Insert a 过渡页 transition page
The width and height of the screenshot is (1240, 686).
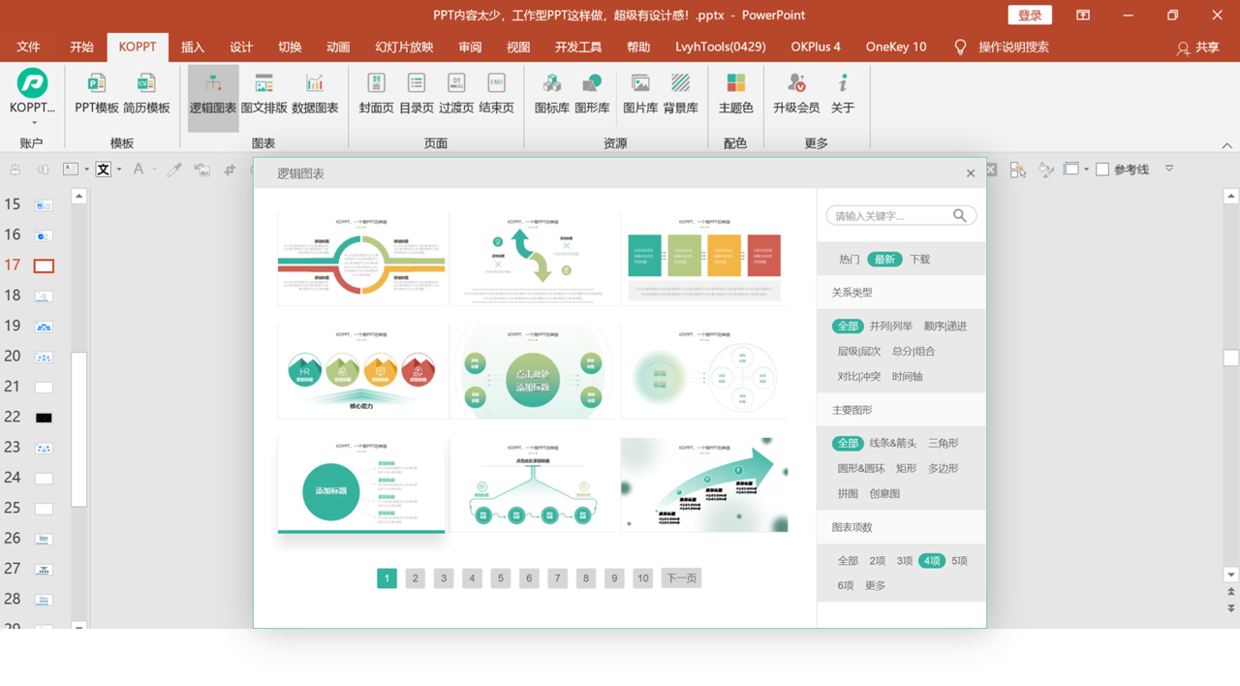(x=456, y=94)
